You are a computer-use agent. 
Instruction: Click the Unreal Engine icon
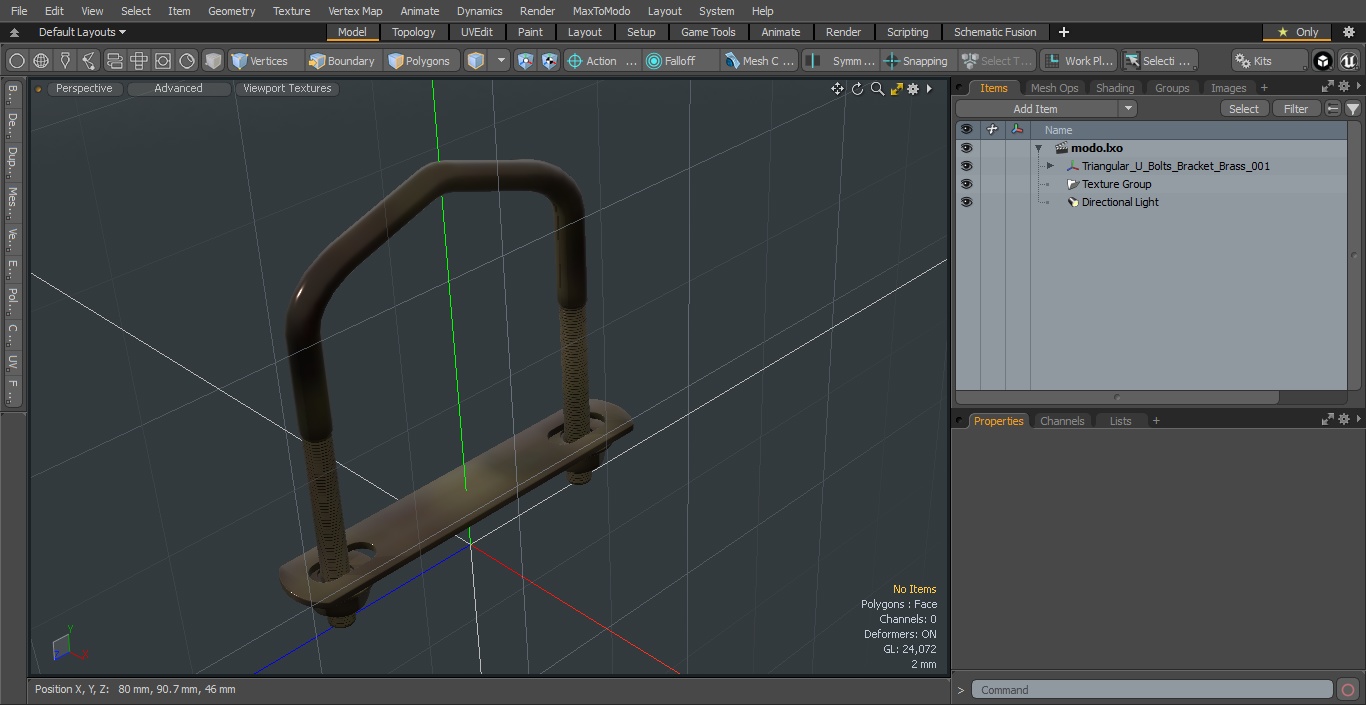point(1349,61)
